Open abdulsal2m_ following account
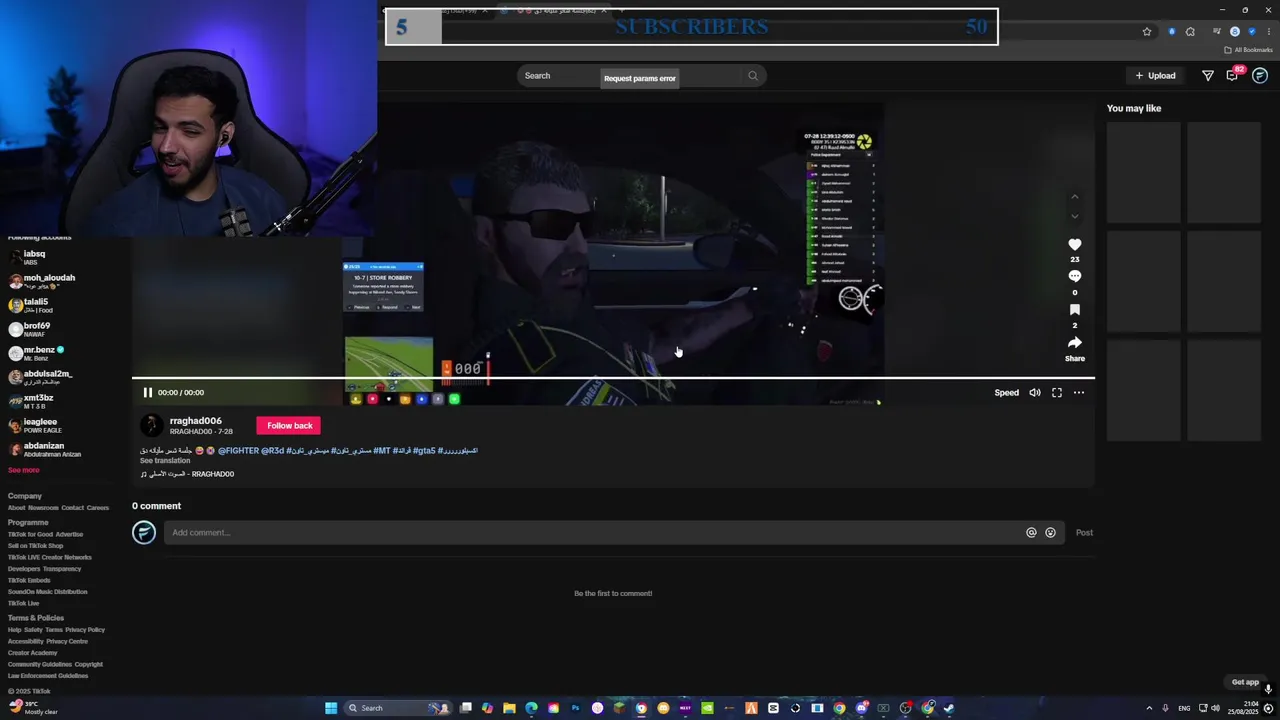Viewport: 1280px width, 720px height. coord(42,377)
